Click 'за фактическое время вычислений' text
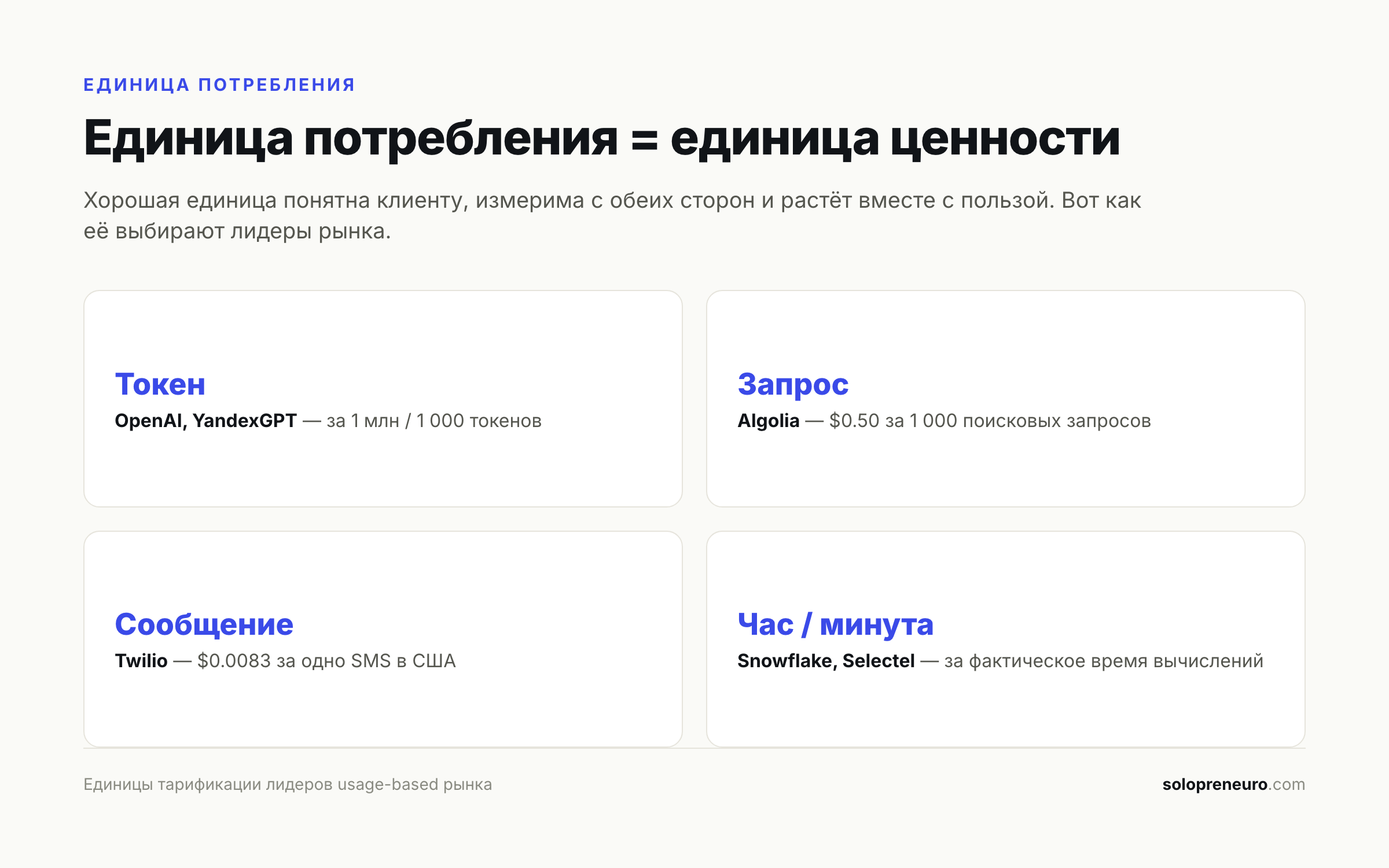 1104,661
